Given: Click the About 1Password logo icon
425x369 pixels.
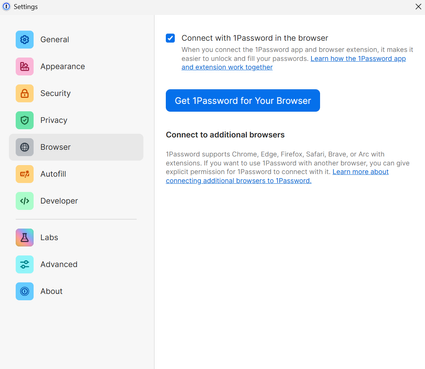Looking at the screenshot, I should [x=24, y=291].
